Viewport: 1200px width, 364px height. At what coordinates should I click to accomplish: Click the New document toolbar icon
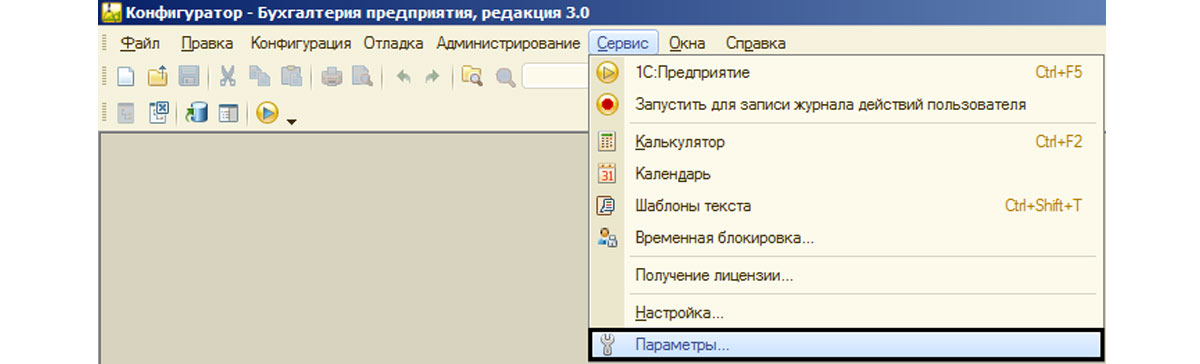127,76
